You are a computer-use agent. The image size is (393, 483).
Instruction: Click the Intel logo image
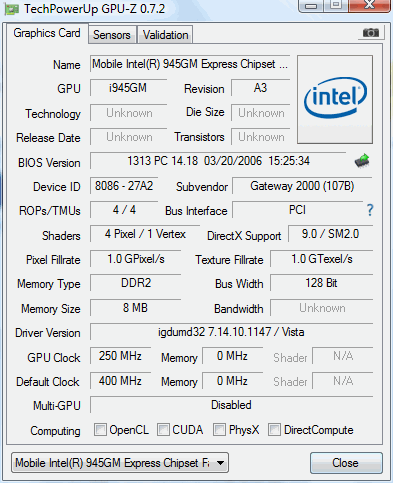tap(335, 100)
